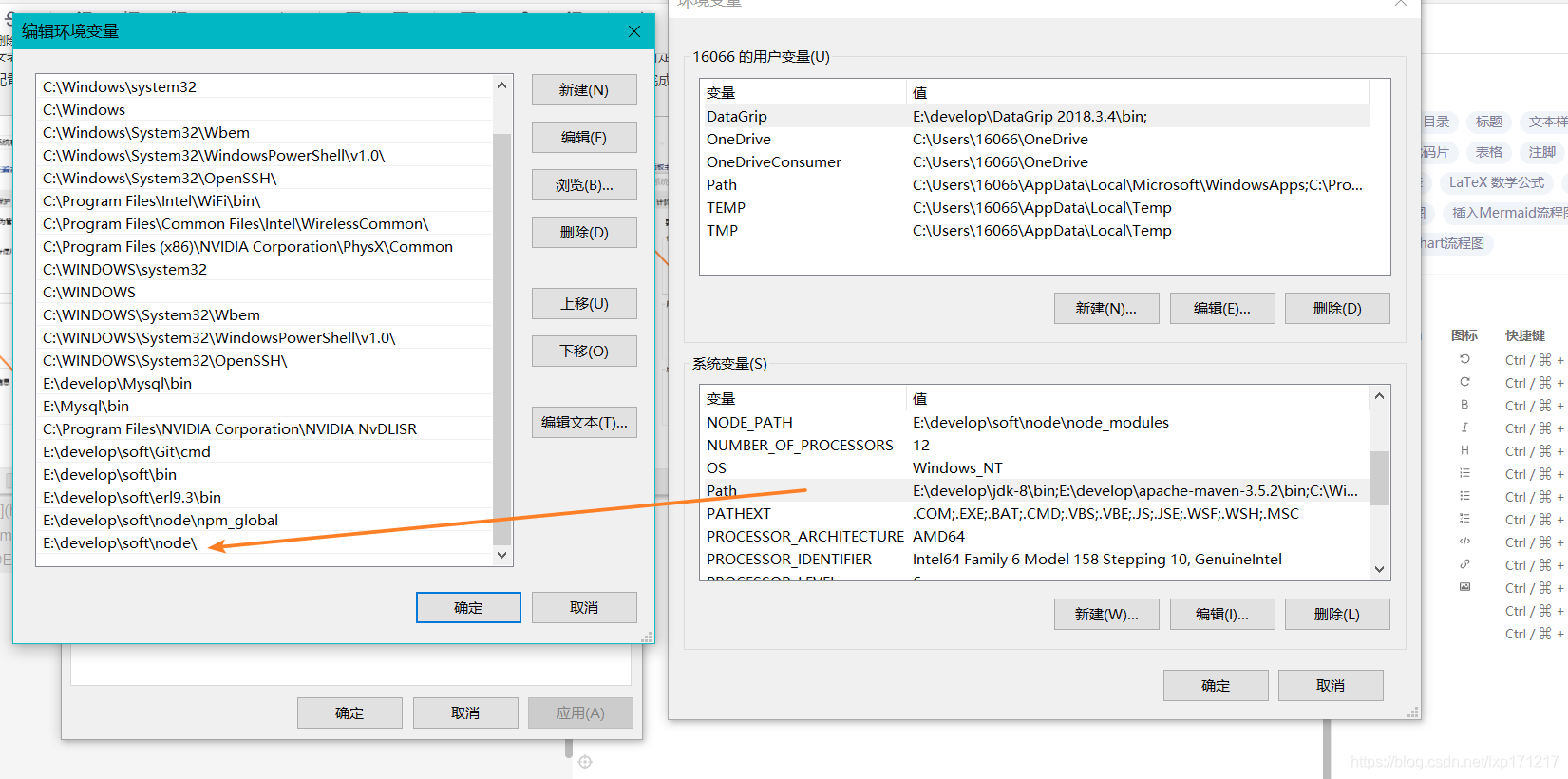The image size is (1568, 779).
Task: Select the user Path variable row
Action: click(x=1035, y=185)
